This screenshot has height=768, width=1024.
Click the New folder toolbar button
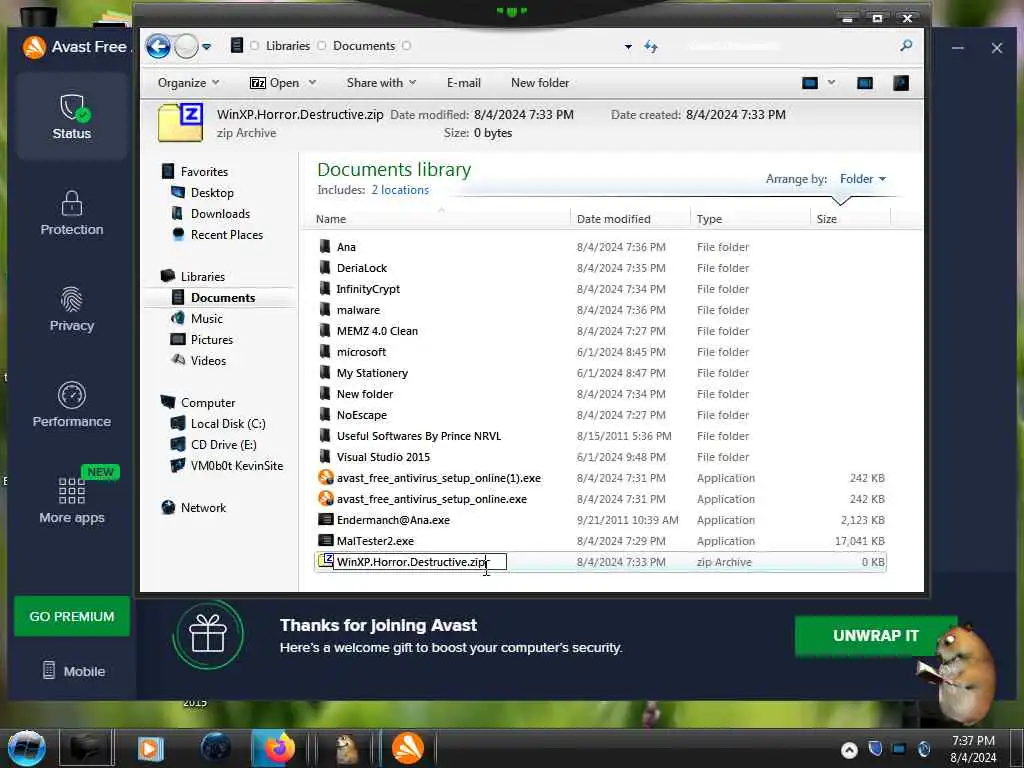pos(540,83)
